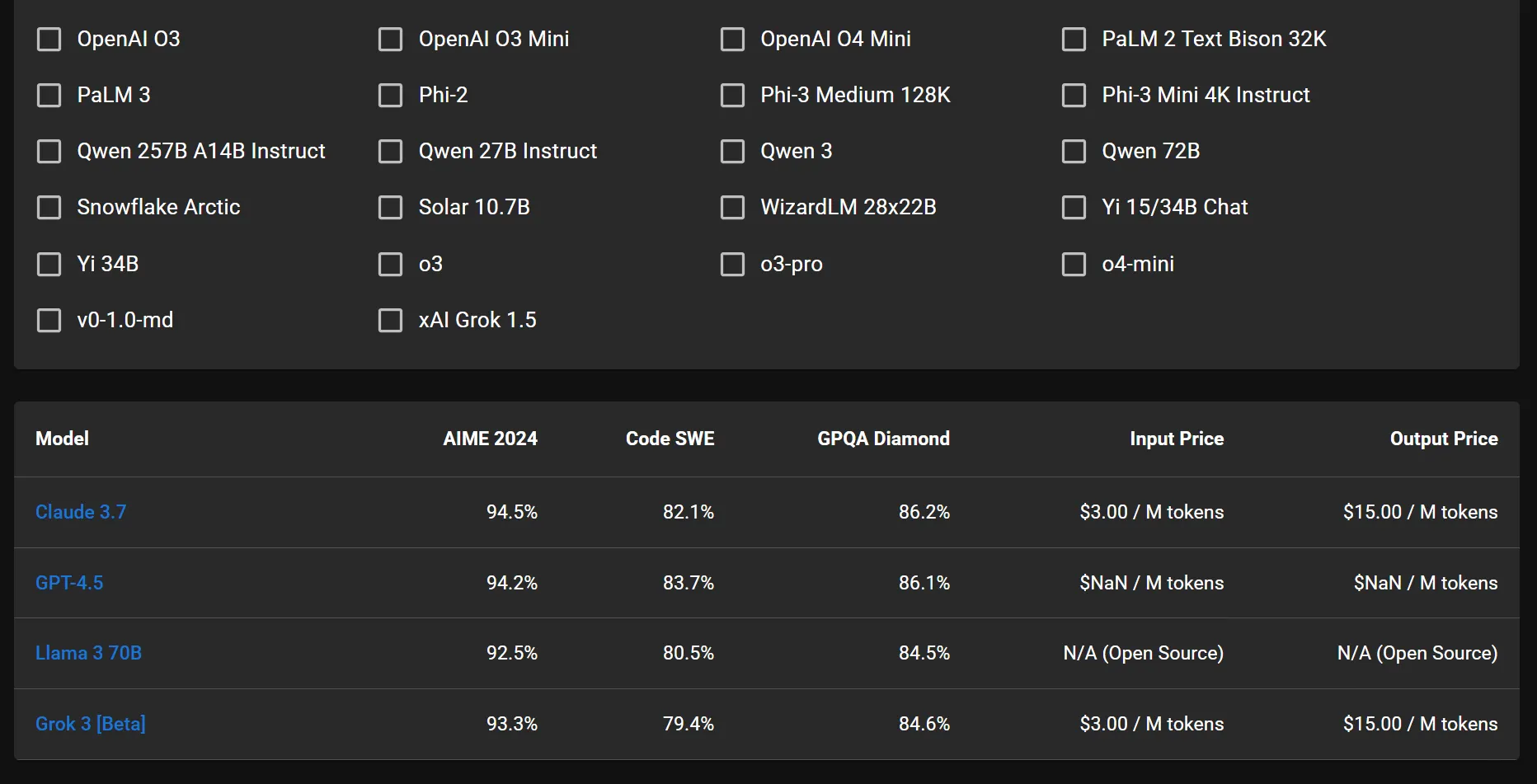Enable the o3-pro checkbox
Image resolution: width=1537 pixels, height=784 pixels.
pyautogui.click(x=732, y=265)
